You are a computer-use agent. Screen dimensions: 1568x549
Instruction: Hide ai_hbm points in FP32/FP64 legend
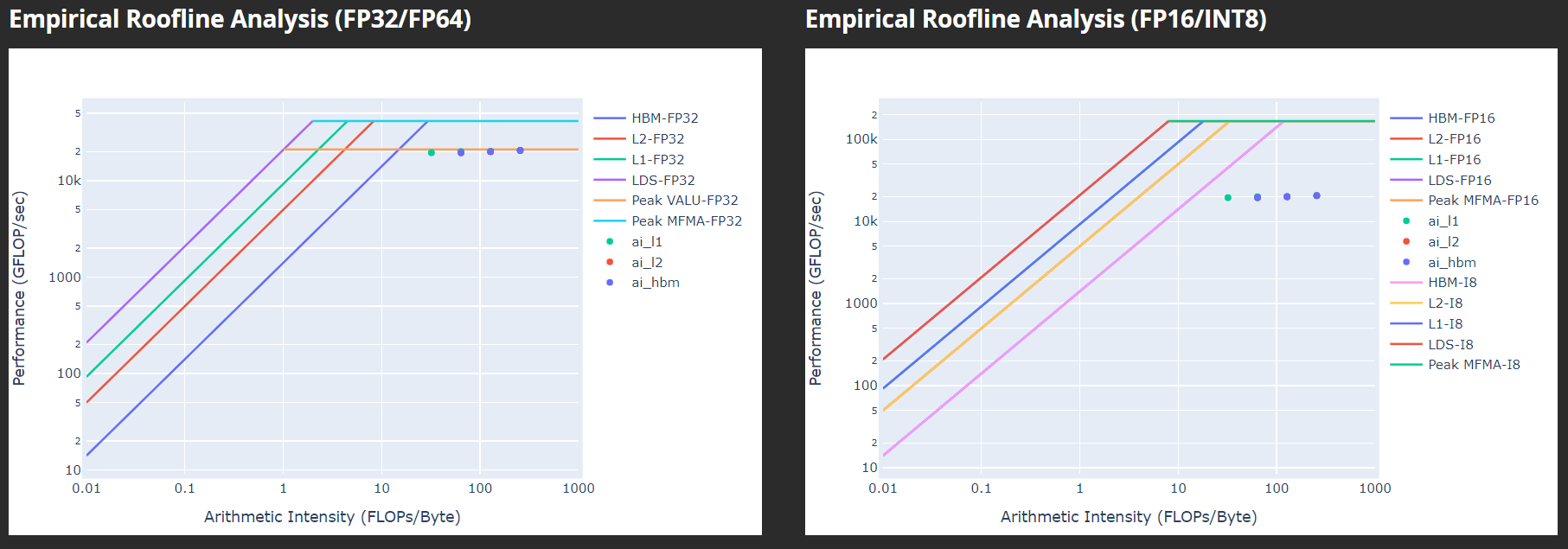tap(655, 283)
